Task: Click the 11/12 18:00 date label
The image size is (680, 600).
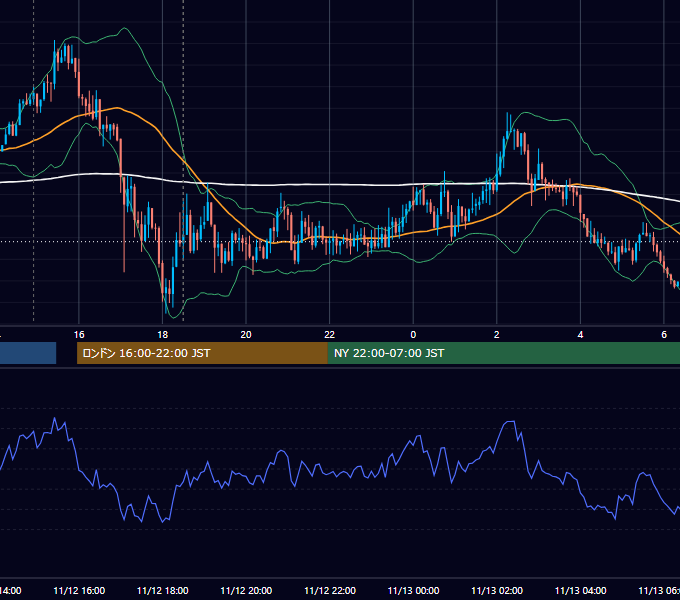Action: (x=163, y=591)
